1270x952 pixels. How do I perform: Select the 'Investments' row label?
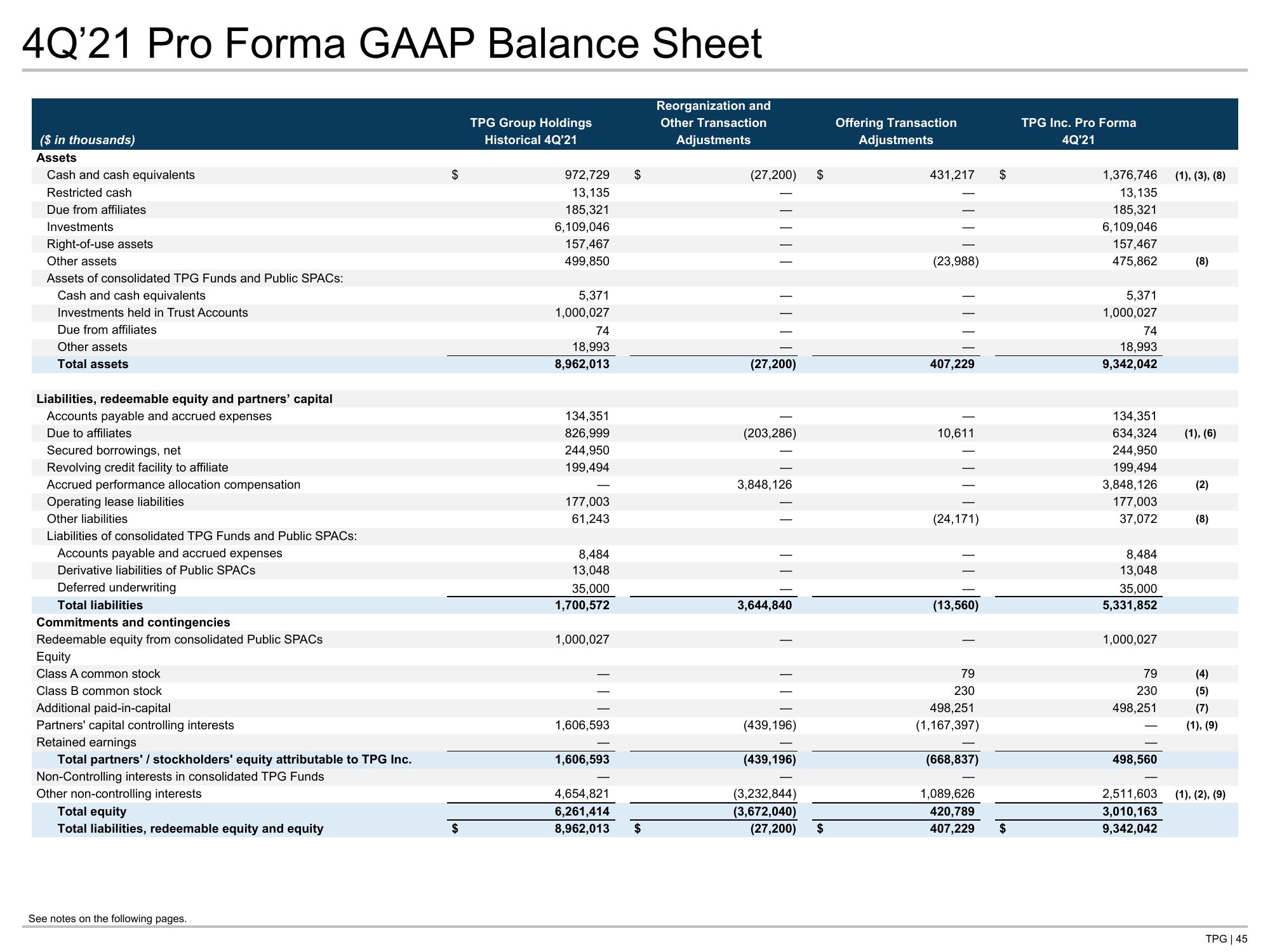coord(80,227)
